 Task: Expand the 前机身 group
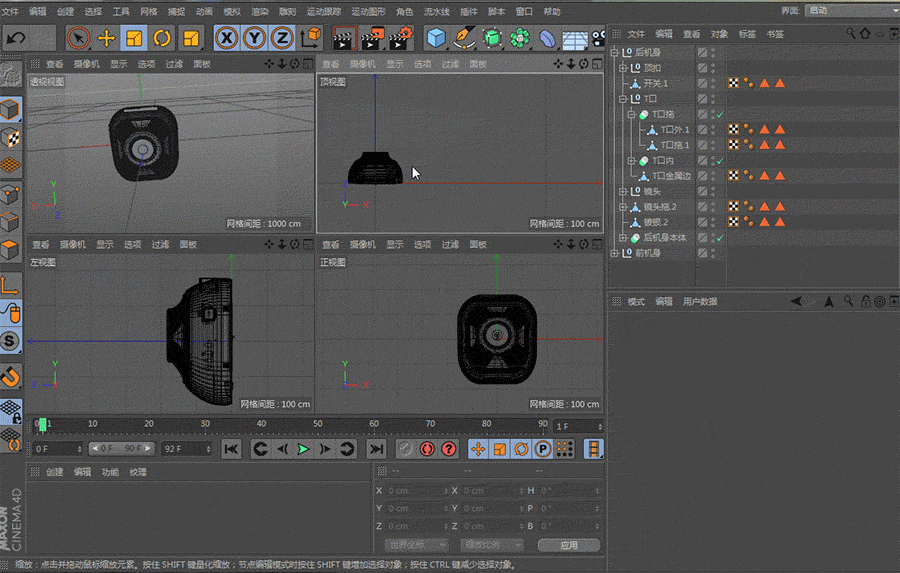pos(614,253)
